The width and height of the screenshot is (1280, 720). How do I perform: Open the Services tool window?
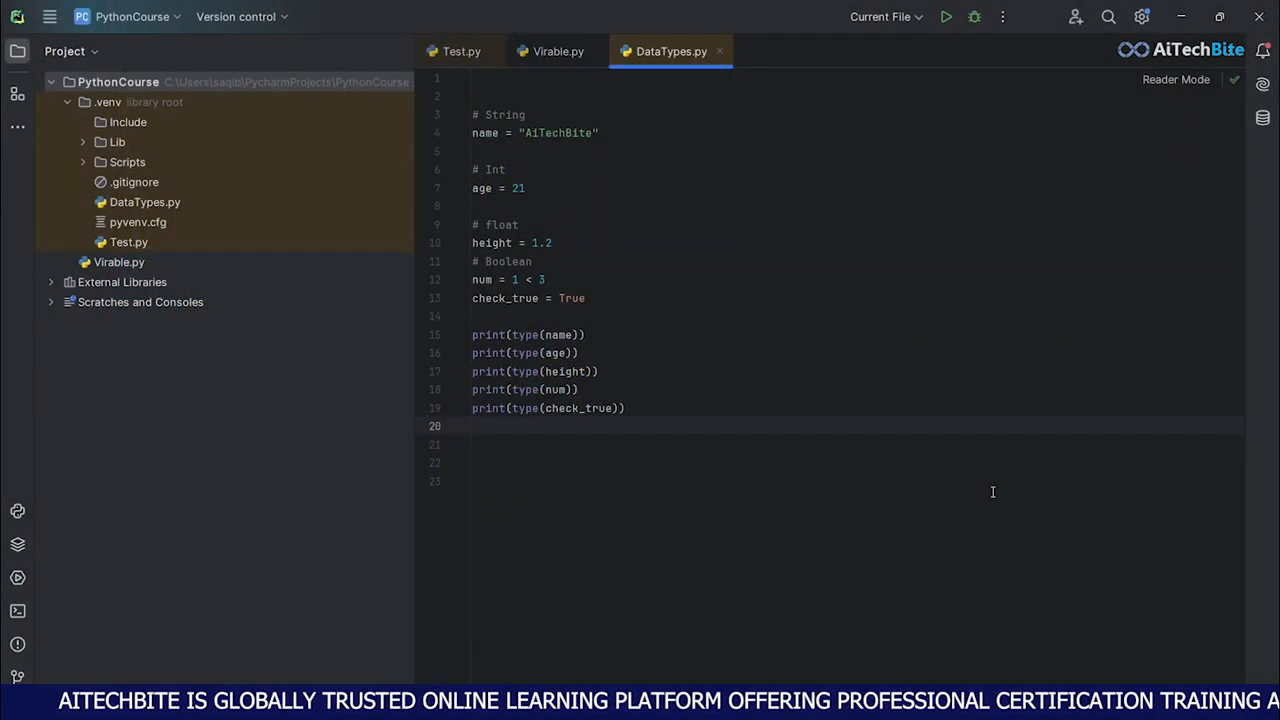(x=18, y=578)
